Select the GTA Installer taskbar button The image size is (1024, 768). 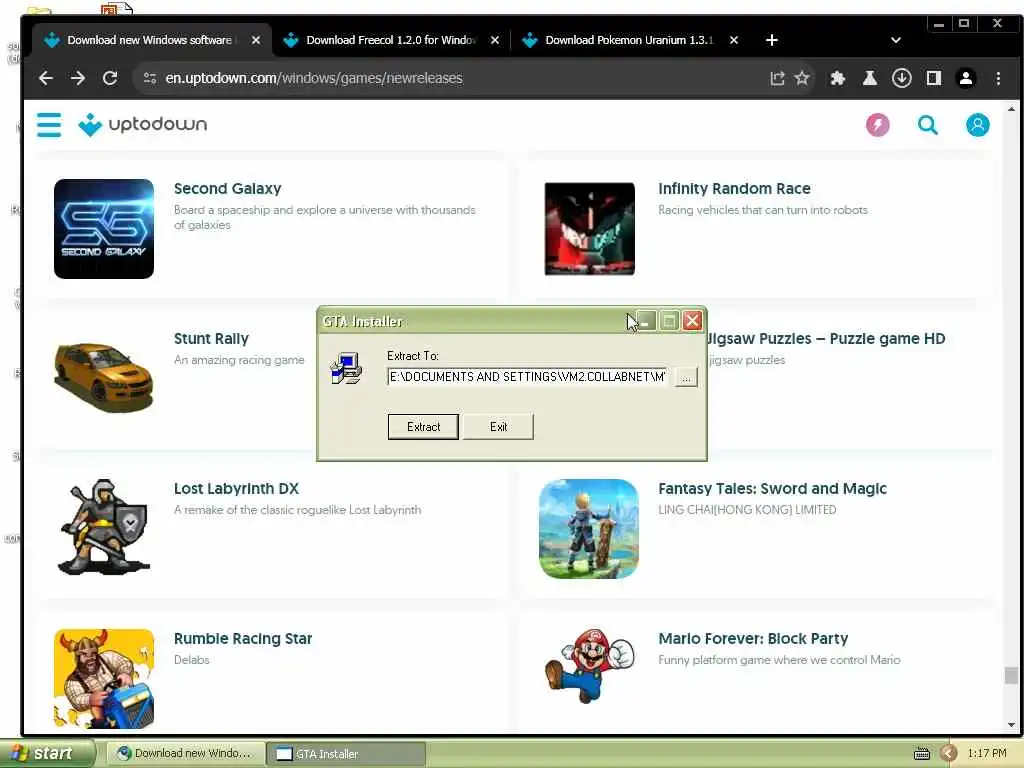(346, 754)
